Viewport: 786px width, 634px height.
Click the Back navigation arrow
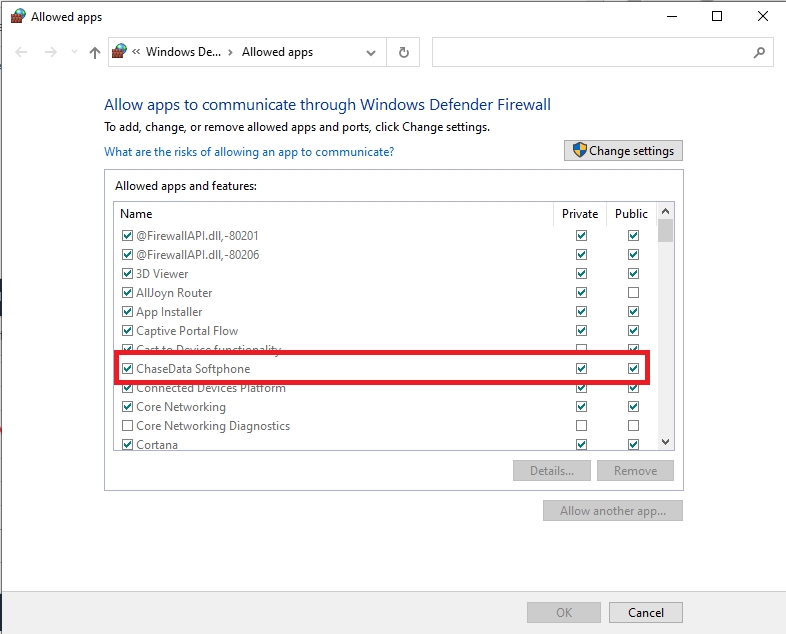pos(21,52)
